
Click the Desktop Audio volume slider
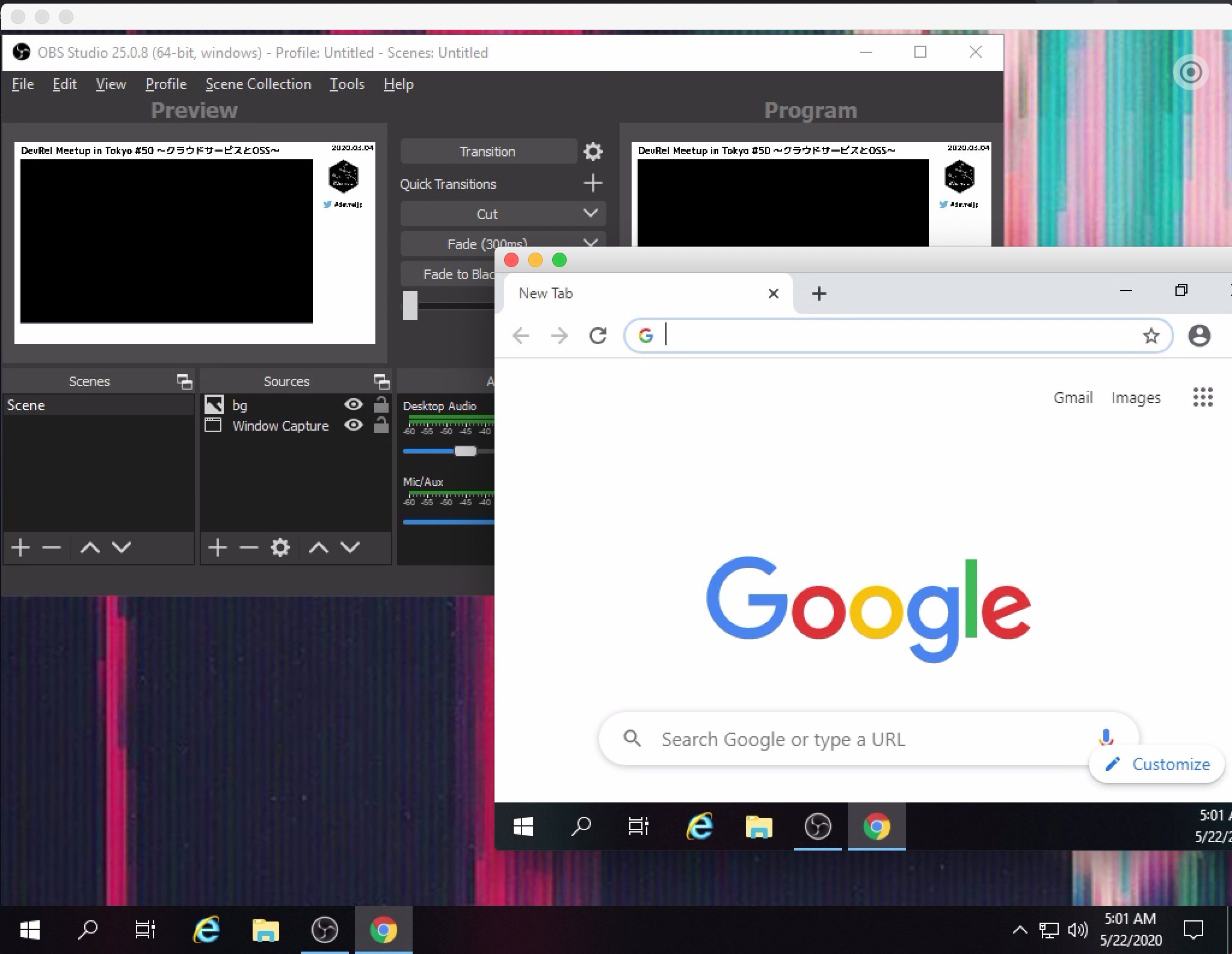[464, 451]
